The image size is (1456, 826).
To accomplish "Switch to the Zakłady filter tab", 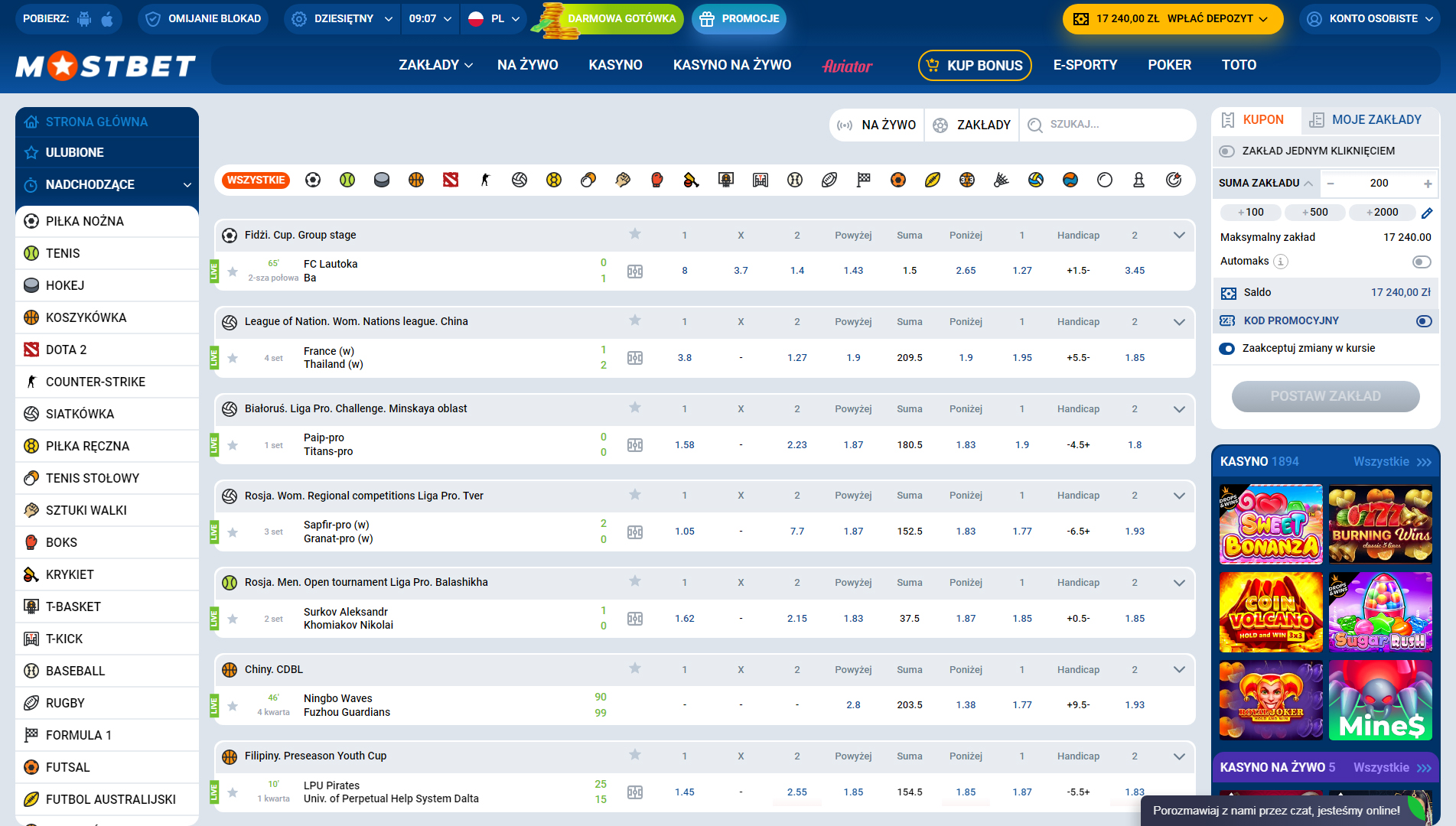I will pos(972,125).
